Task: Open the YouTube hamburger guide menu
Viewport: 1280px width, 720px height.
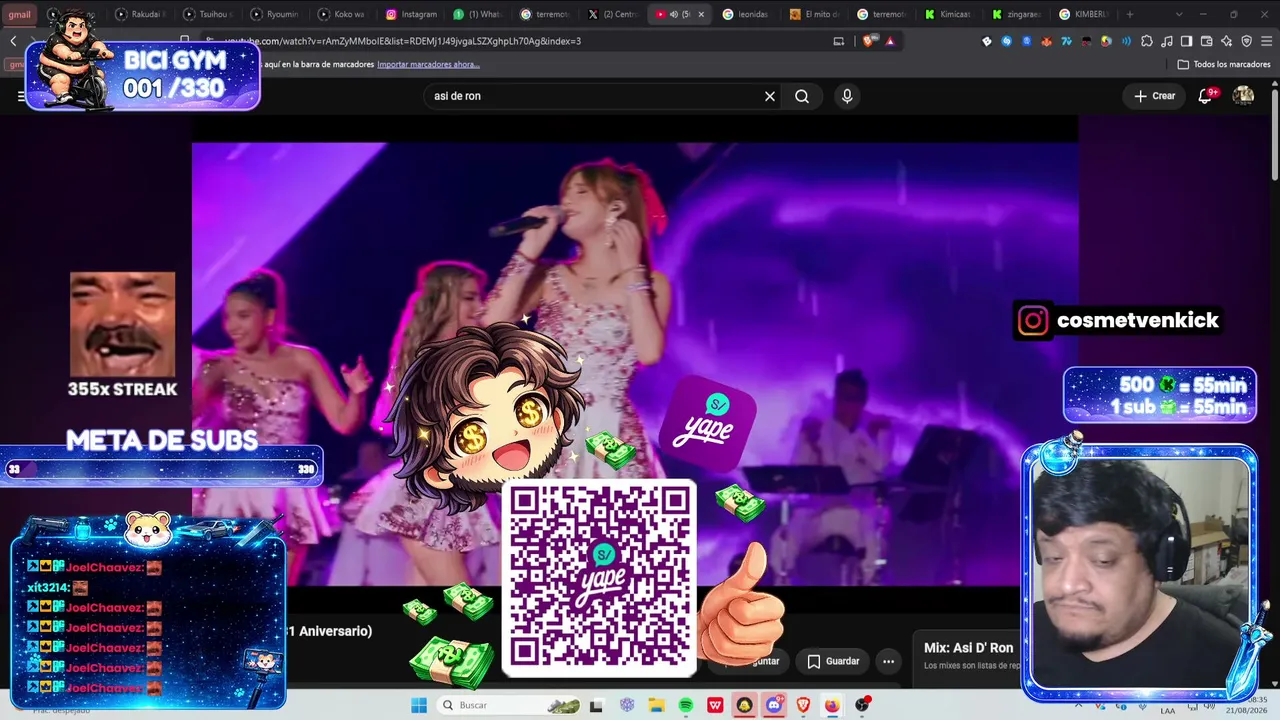Action: point(21,96)
